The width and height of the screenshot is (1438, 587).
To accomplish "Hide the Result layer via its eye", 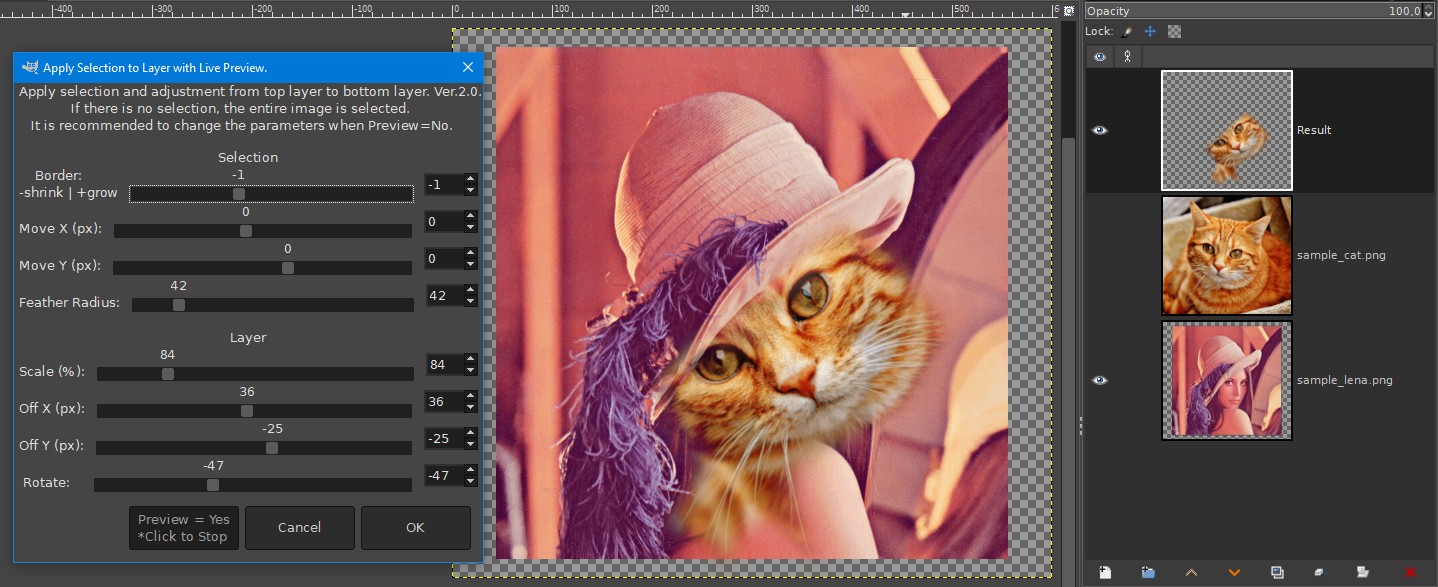I will pos(1100,130).
